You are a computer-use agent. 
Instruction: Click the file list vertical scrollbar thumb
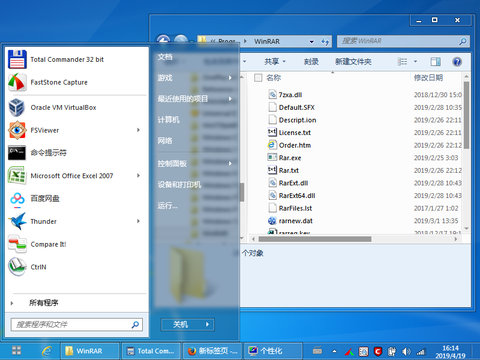(x=466, y=115)
